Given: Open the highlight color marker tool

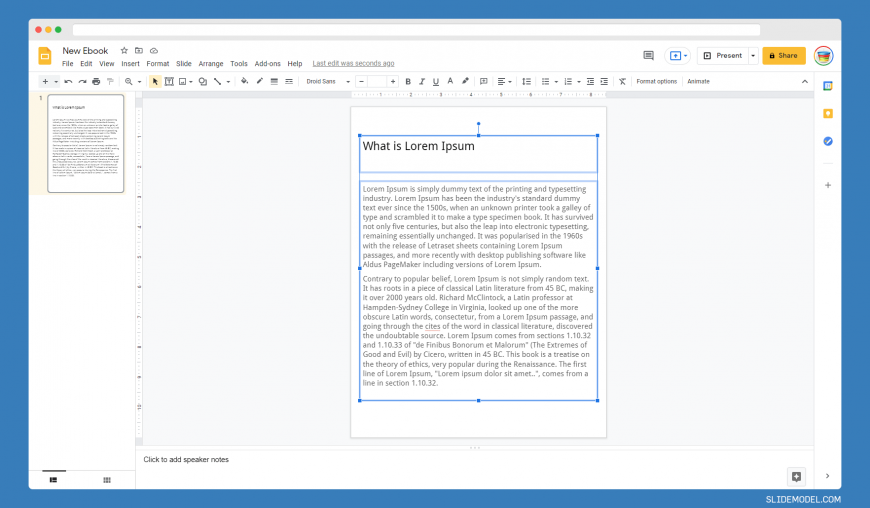Looking at the screenshot, I should 466,81.
